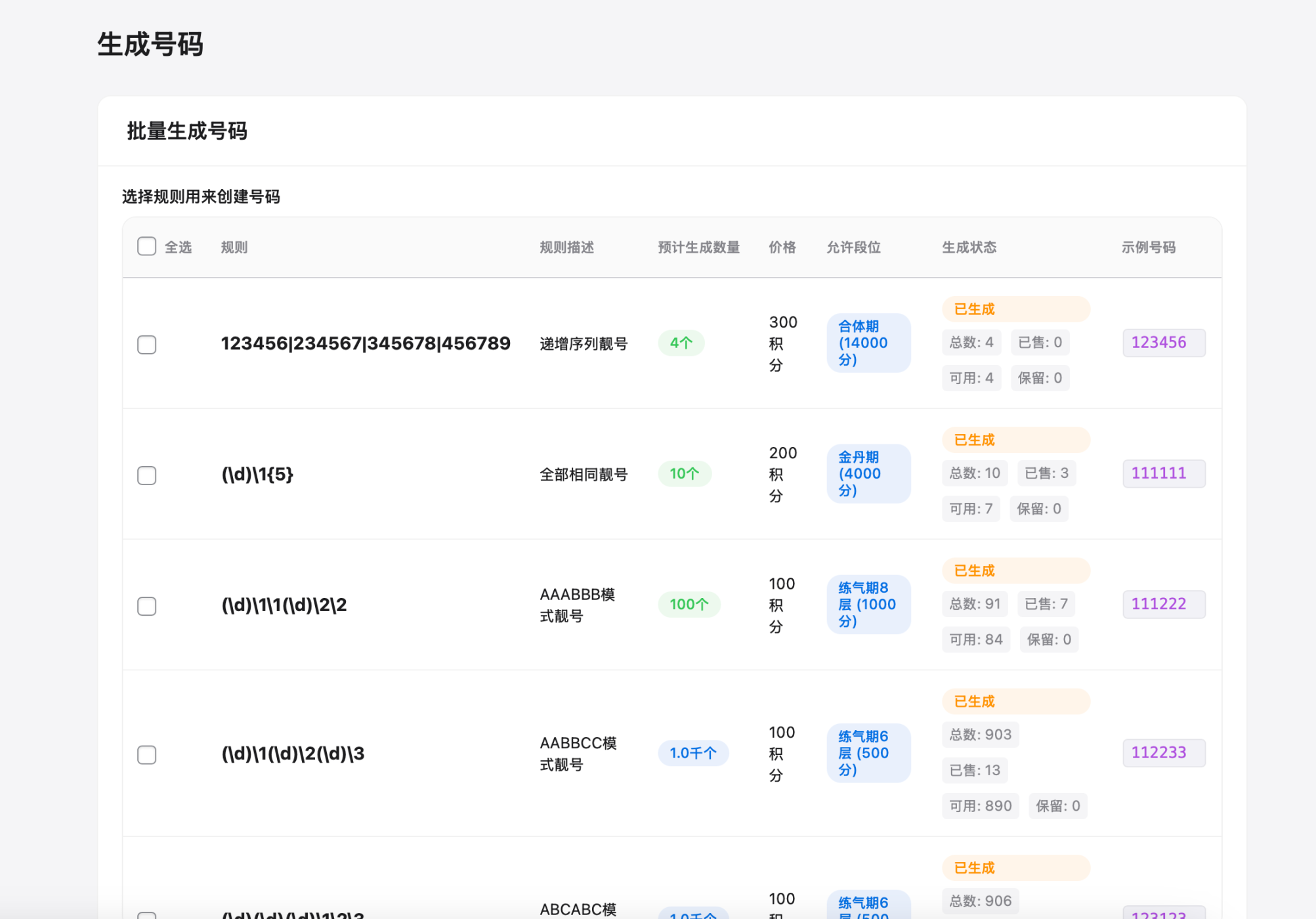This screenshot has height=919, width=1316.
Task: Toggle checkbox for AABBCC模式靓号 row
Action: [146, 755]
